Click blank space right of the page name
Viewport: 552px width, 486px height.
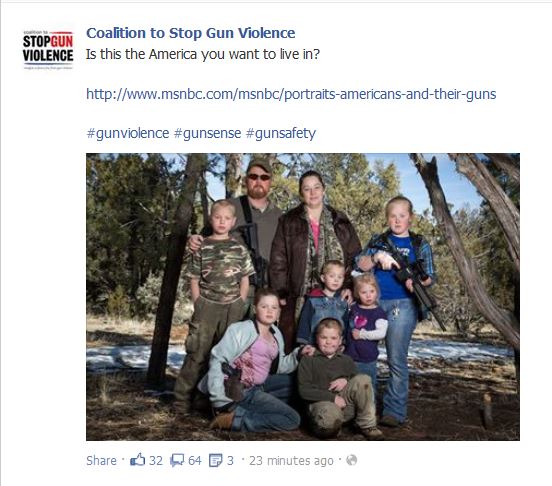[x=405, y=33]
